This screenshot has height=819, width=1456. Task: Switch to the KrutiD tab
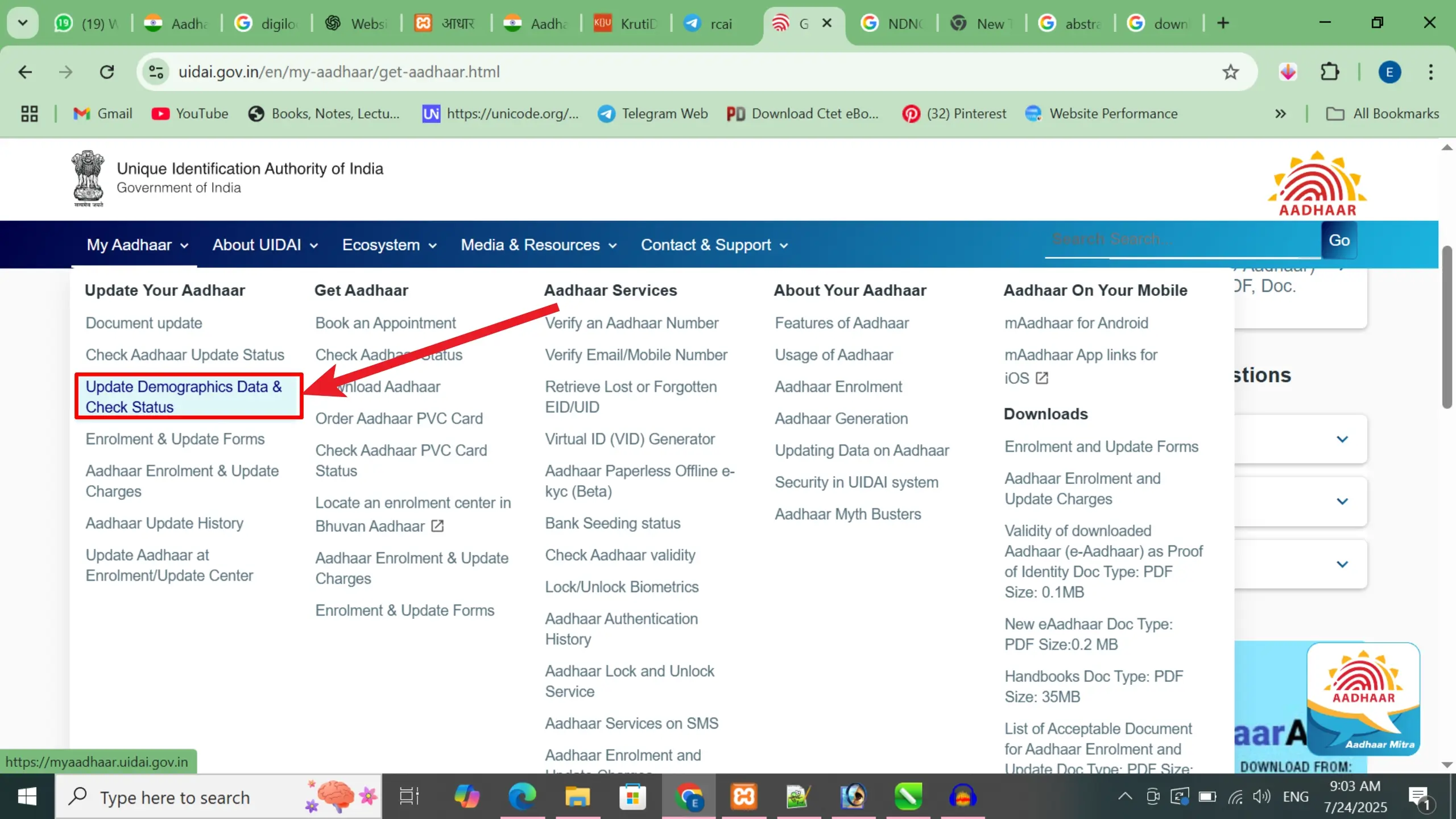coord(626,23)
